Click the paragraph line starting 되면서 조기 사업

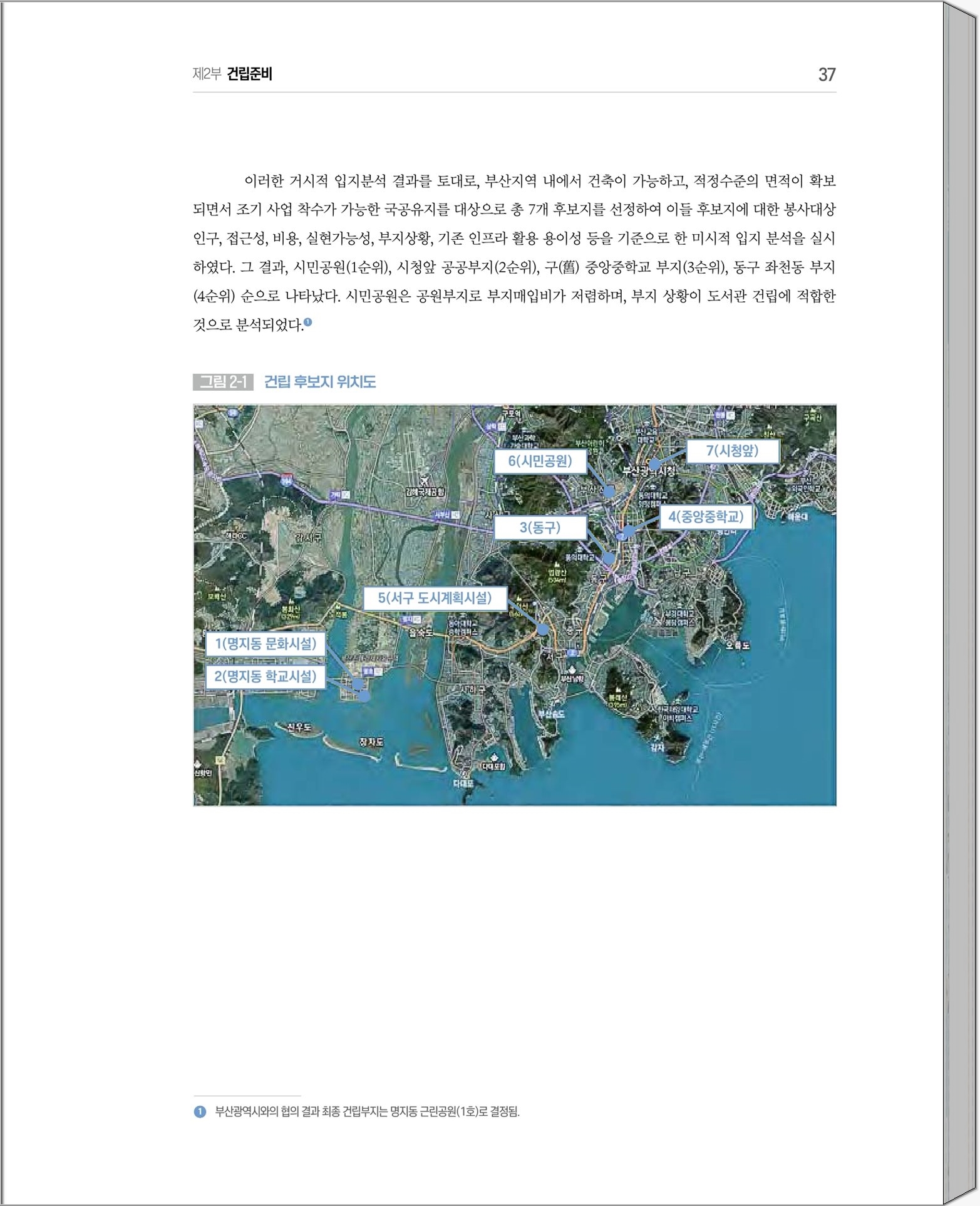[x=514, y=210]
